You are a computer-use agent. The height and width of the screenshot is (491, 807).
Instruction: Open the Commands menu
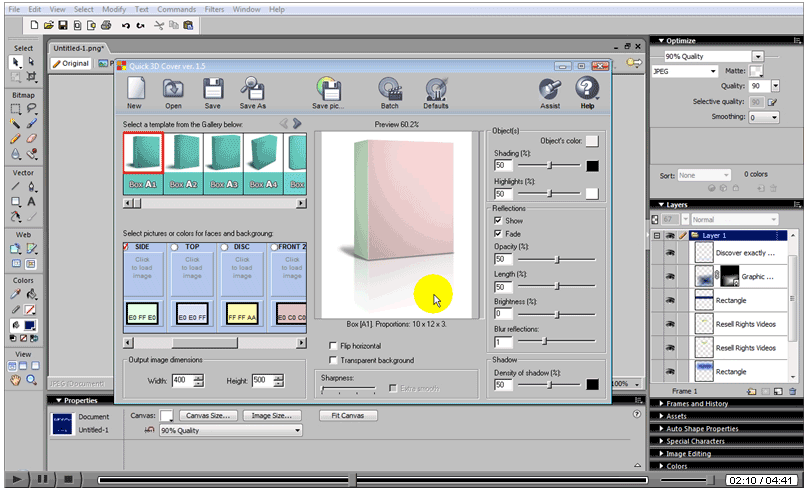click(x=177, y=9)
